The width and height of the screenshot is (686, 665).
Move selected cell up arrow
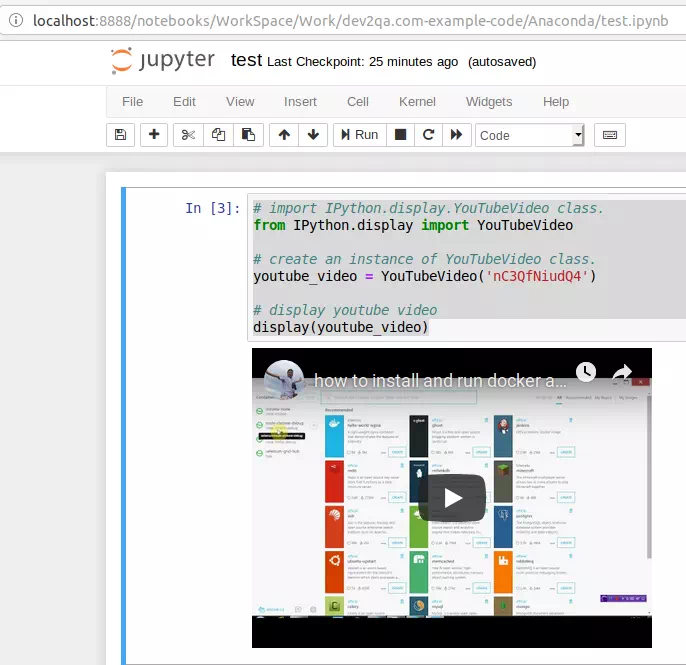(x=284, y=135)
